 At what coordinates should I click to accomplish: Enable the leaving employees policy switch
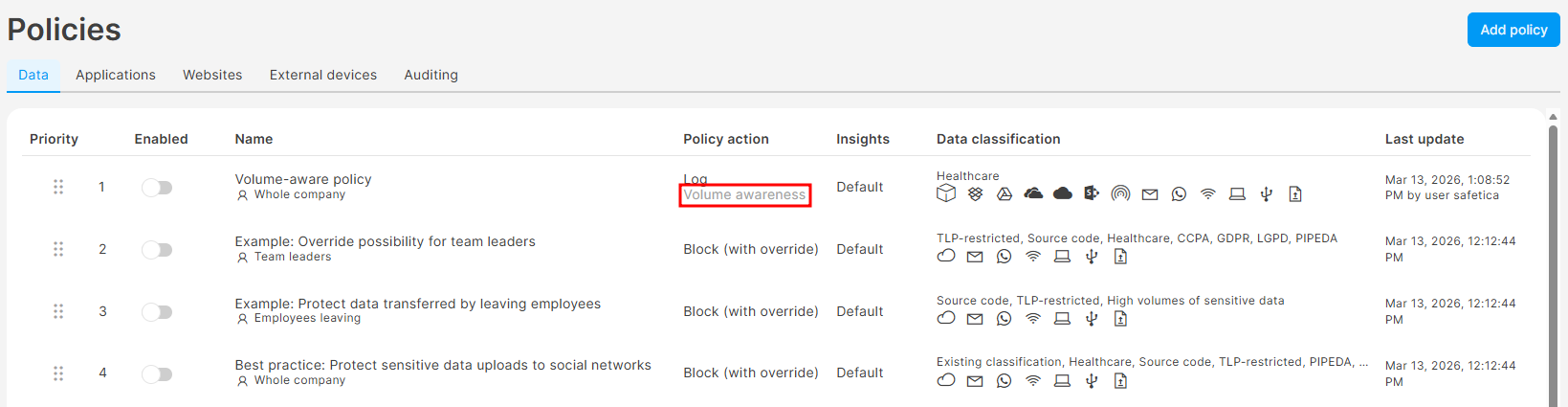tap(157, 312)
